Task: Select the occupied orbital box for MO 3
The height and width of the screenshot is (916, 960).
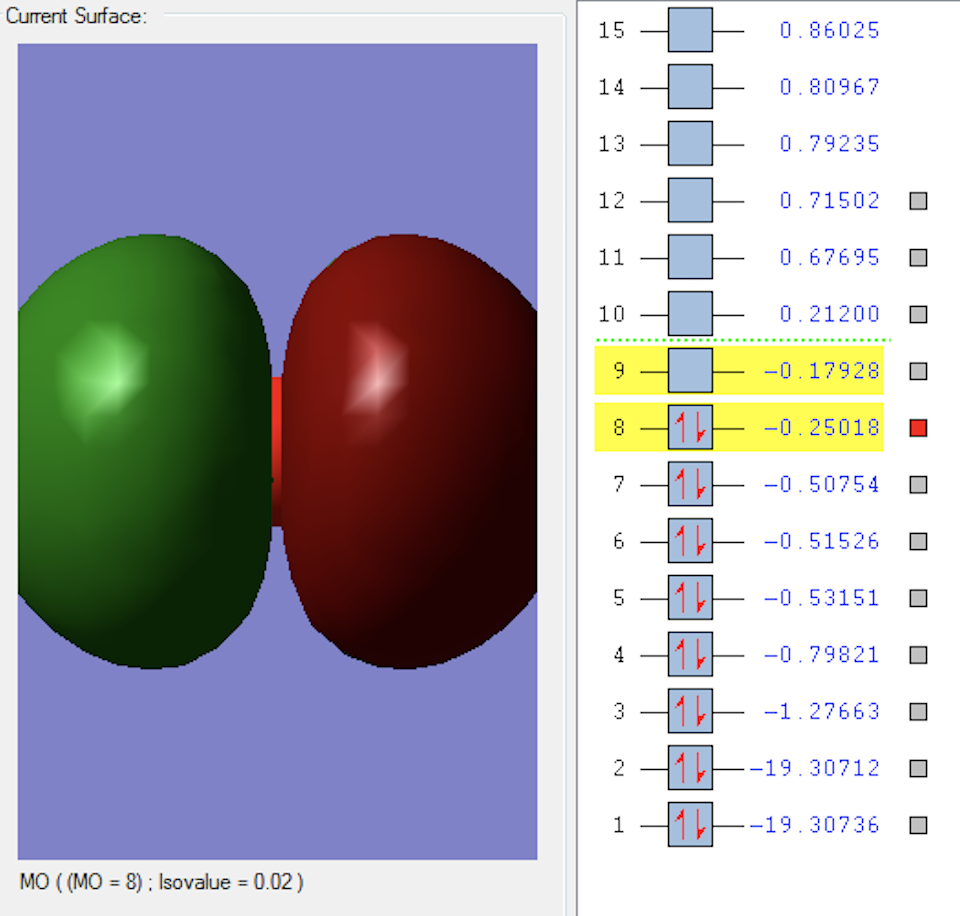Action: 690,711
